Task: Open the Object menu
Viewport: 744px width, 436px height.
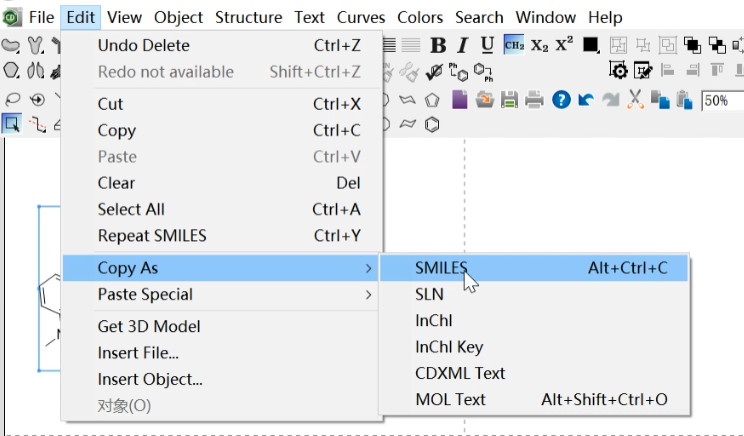Action: (178, 18)
